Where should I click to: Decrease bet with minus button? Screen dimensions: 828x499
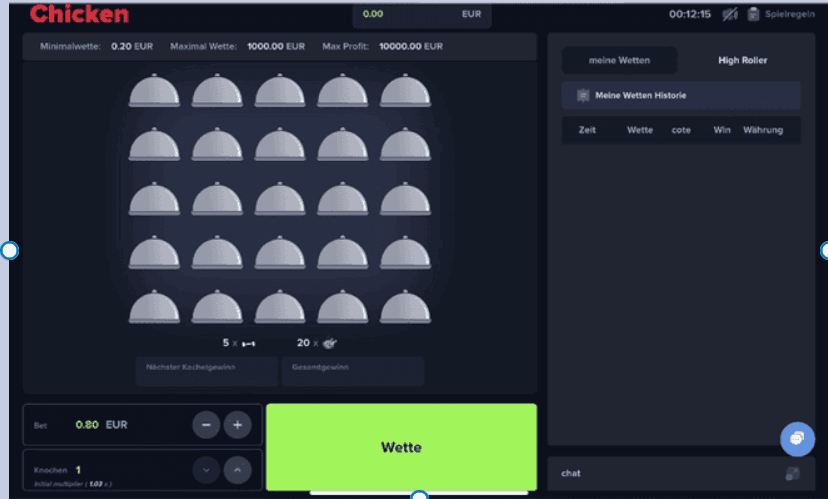click(x=206, y=425)
